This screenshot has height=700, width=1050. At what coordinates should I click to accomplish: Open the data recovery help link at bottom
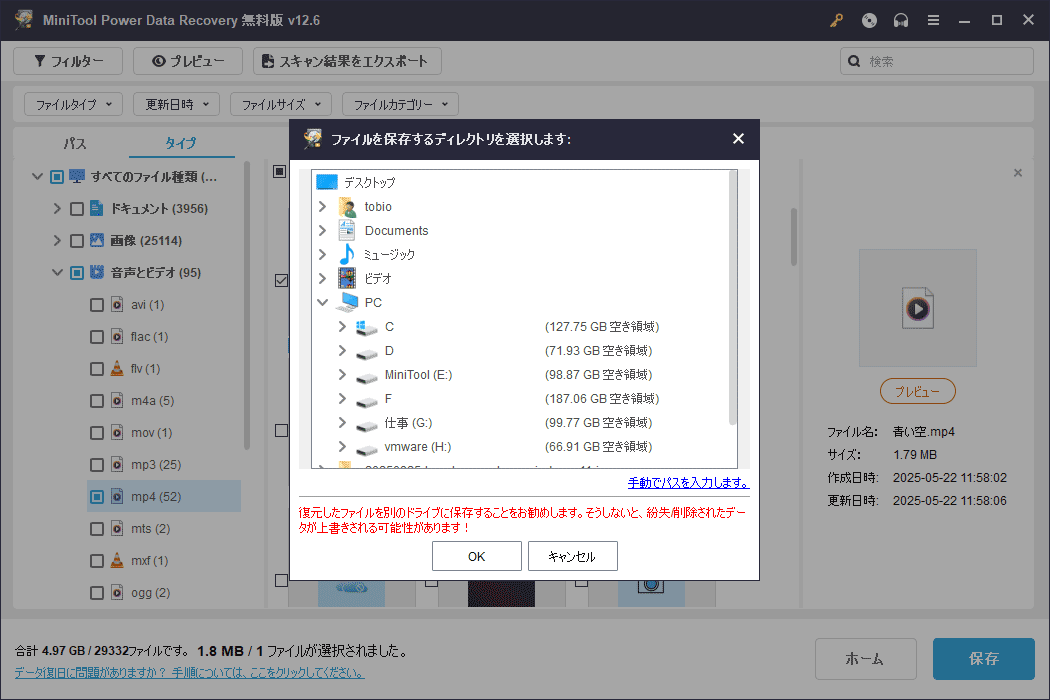[x=190, y=672]
